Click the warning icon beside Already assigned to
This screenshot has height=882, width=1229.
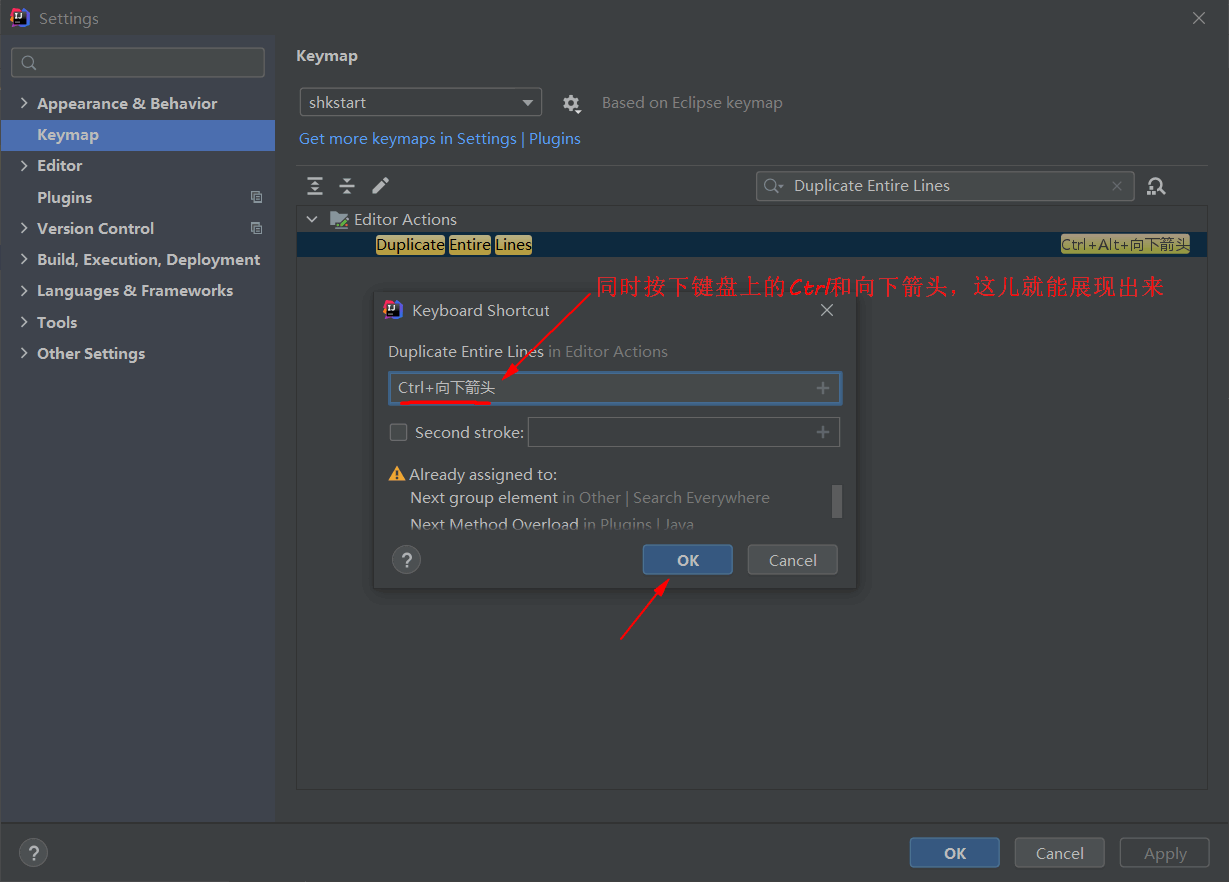coord(397,474)
